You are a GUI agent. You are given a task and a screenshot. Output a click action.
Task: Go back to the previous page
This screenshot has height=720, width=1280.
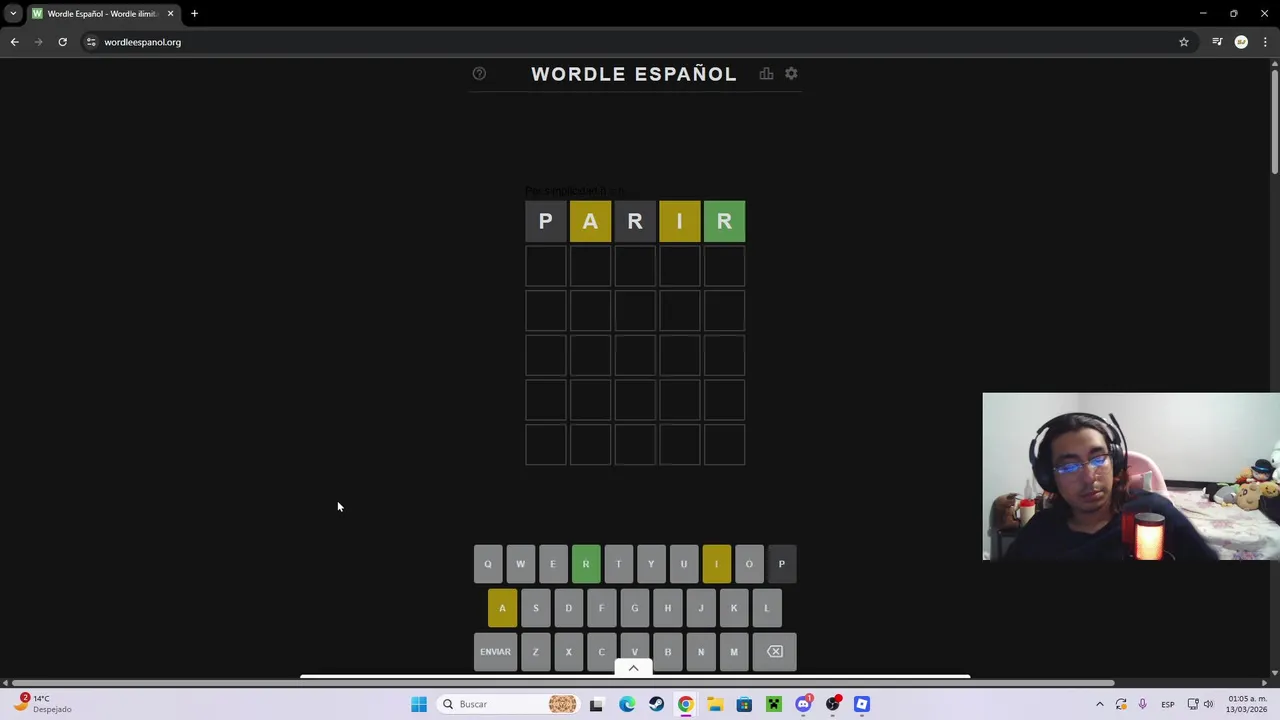[x=14, y=42]
